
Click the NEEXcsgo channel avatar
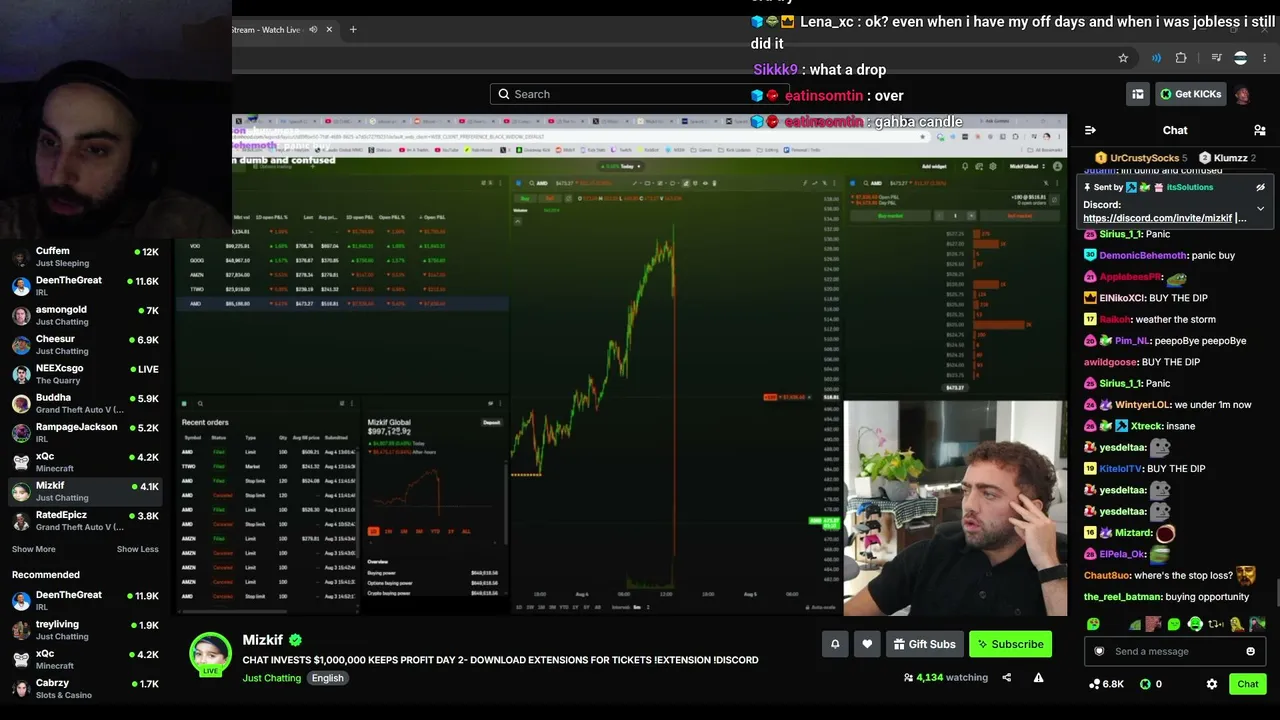pos(21,374)
